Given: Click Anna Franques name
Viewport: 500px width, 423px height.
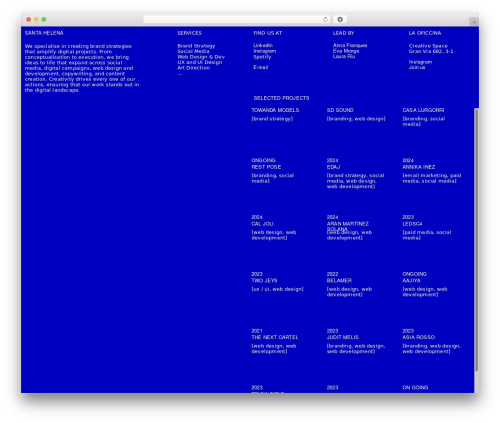Looking at the screenshot, I should pos(350,45).
